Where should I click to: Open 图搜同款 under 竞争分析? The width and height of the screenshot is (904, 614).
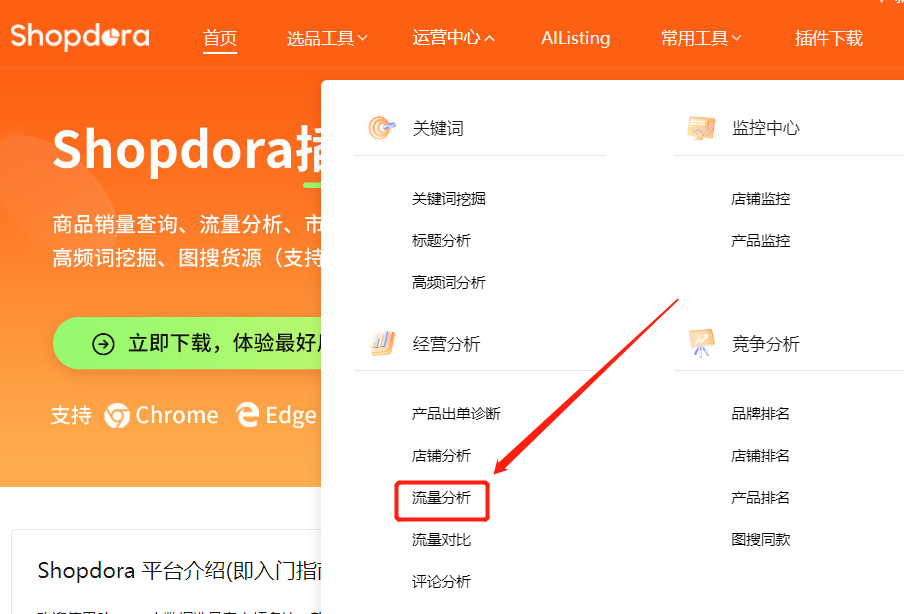(760, 540)
